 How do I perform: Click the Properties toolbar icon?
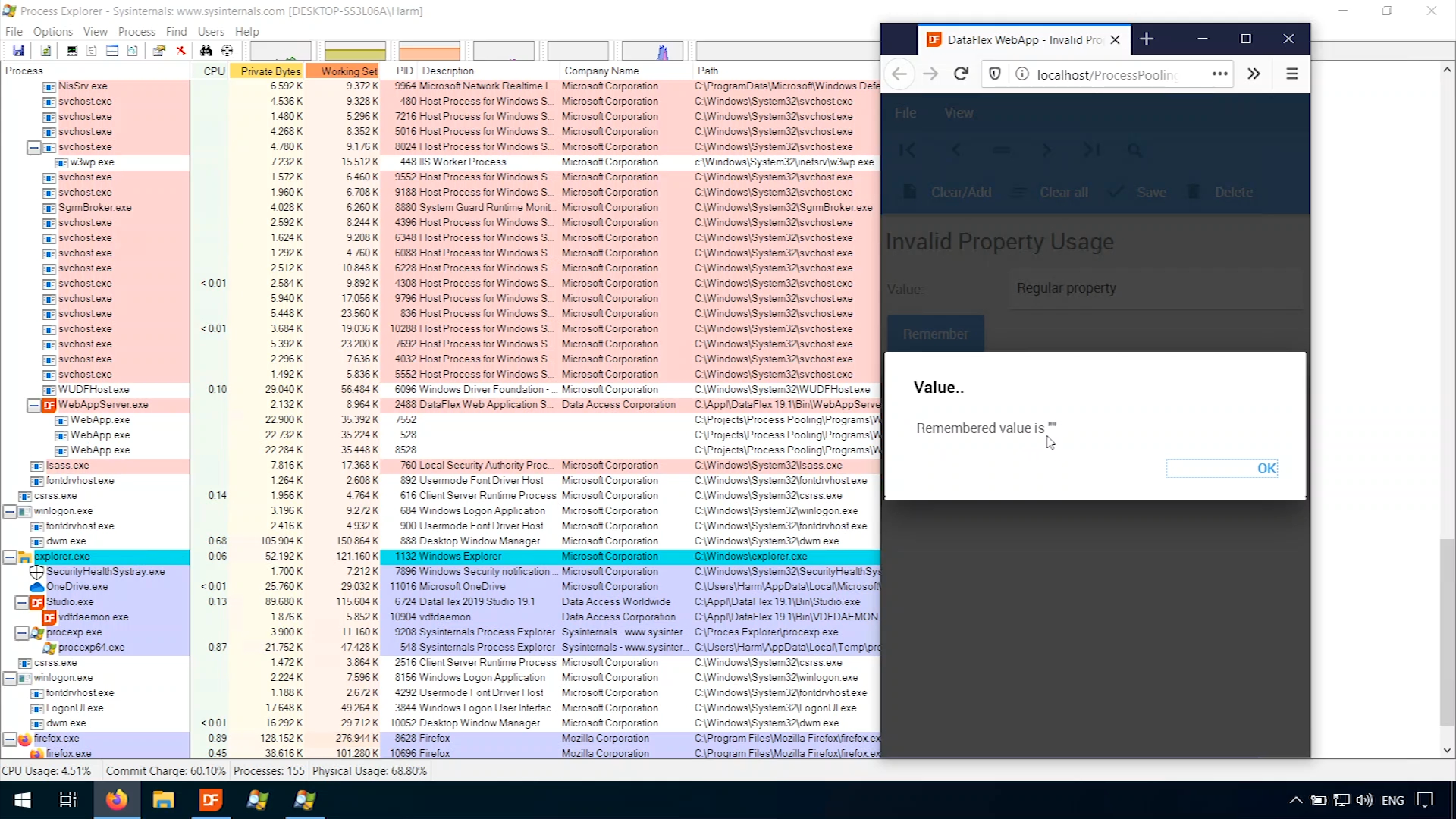pyautogui.click(x=158, y=51)
